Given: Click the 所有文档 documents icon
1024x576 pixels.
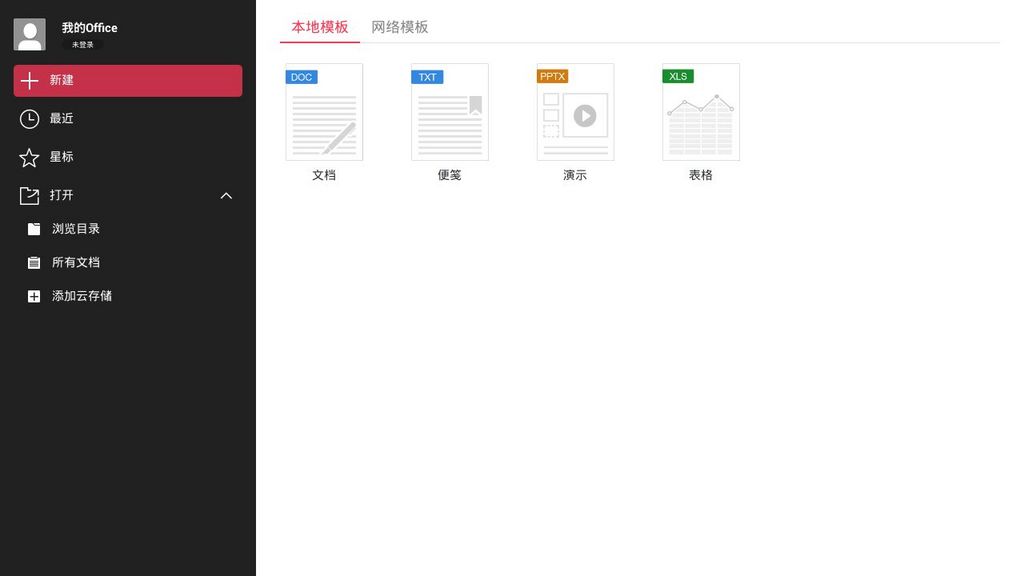Looking at the screenshot, I should (x=34, y=263).
